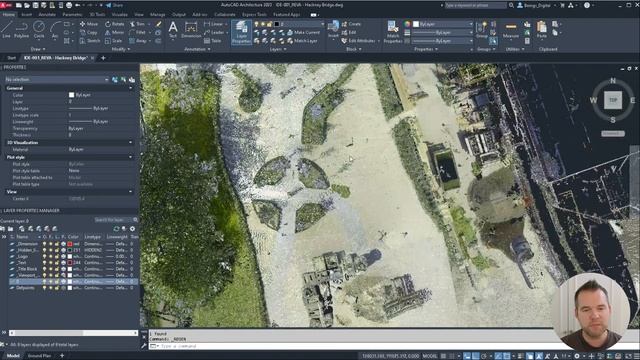
Task: Click Make Current layer button
Action: pyautogui.click(x=304, y=32)
